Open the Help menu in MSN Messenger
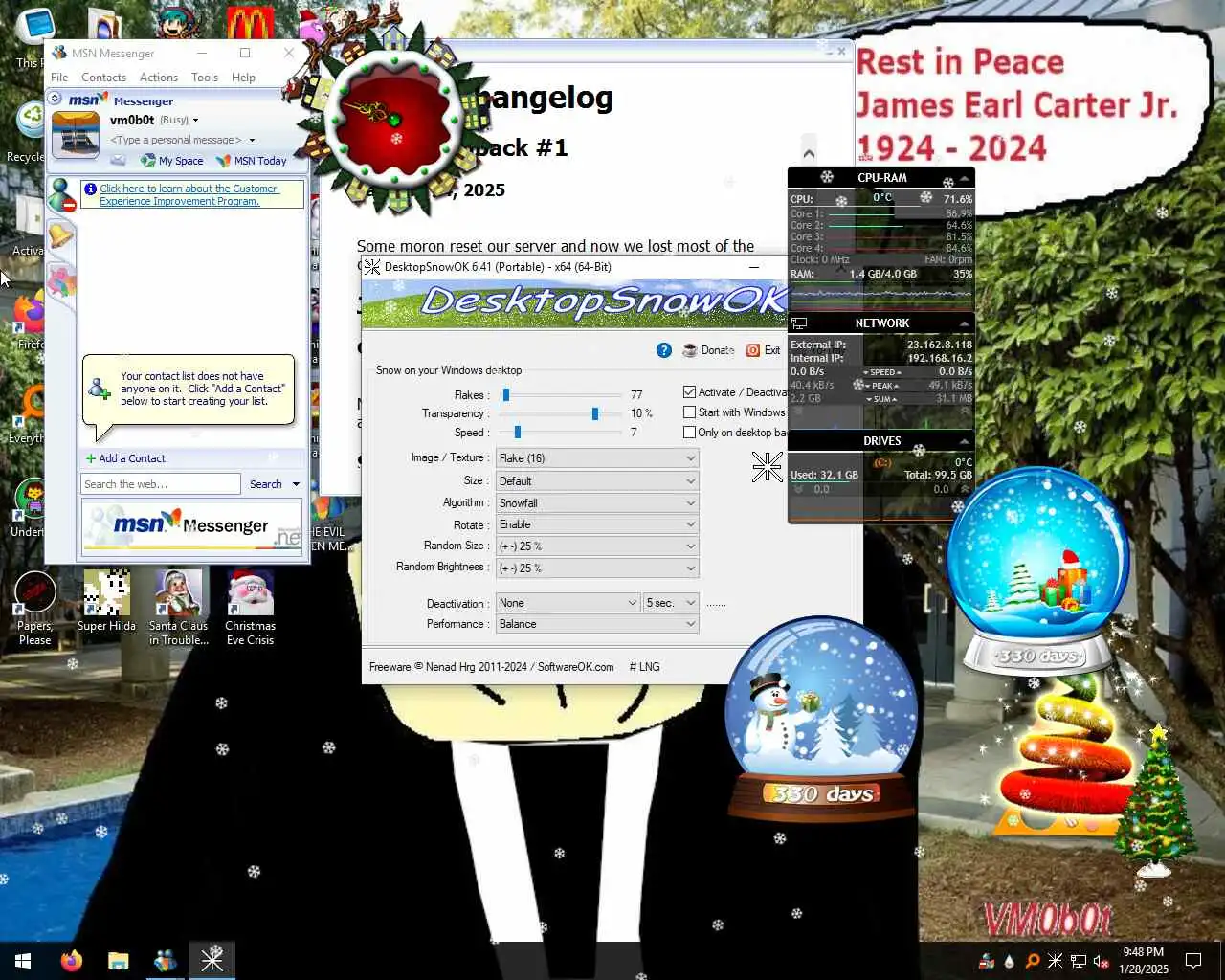The height and width of the screenshot is (980, 1225). 243,78
